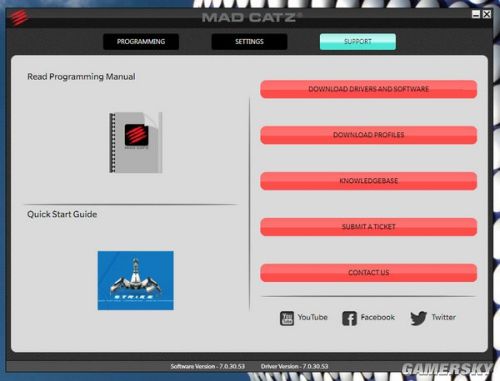Switch to the Programming tab
Image resolution: width=500 pixels, height=381 pixels.
(141, 42)
